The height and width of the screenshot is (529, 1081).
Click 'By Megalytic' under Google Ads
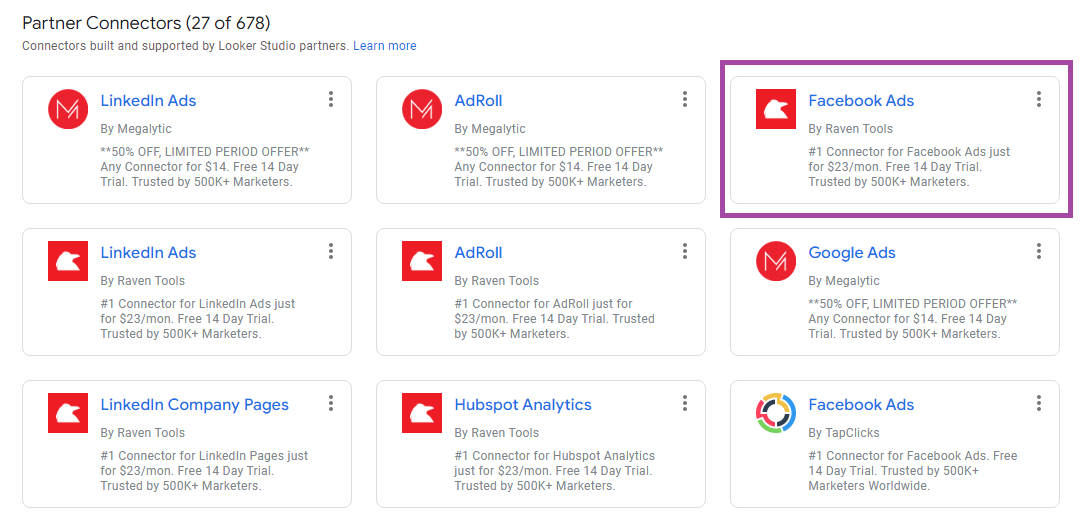(844, 281)
